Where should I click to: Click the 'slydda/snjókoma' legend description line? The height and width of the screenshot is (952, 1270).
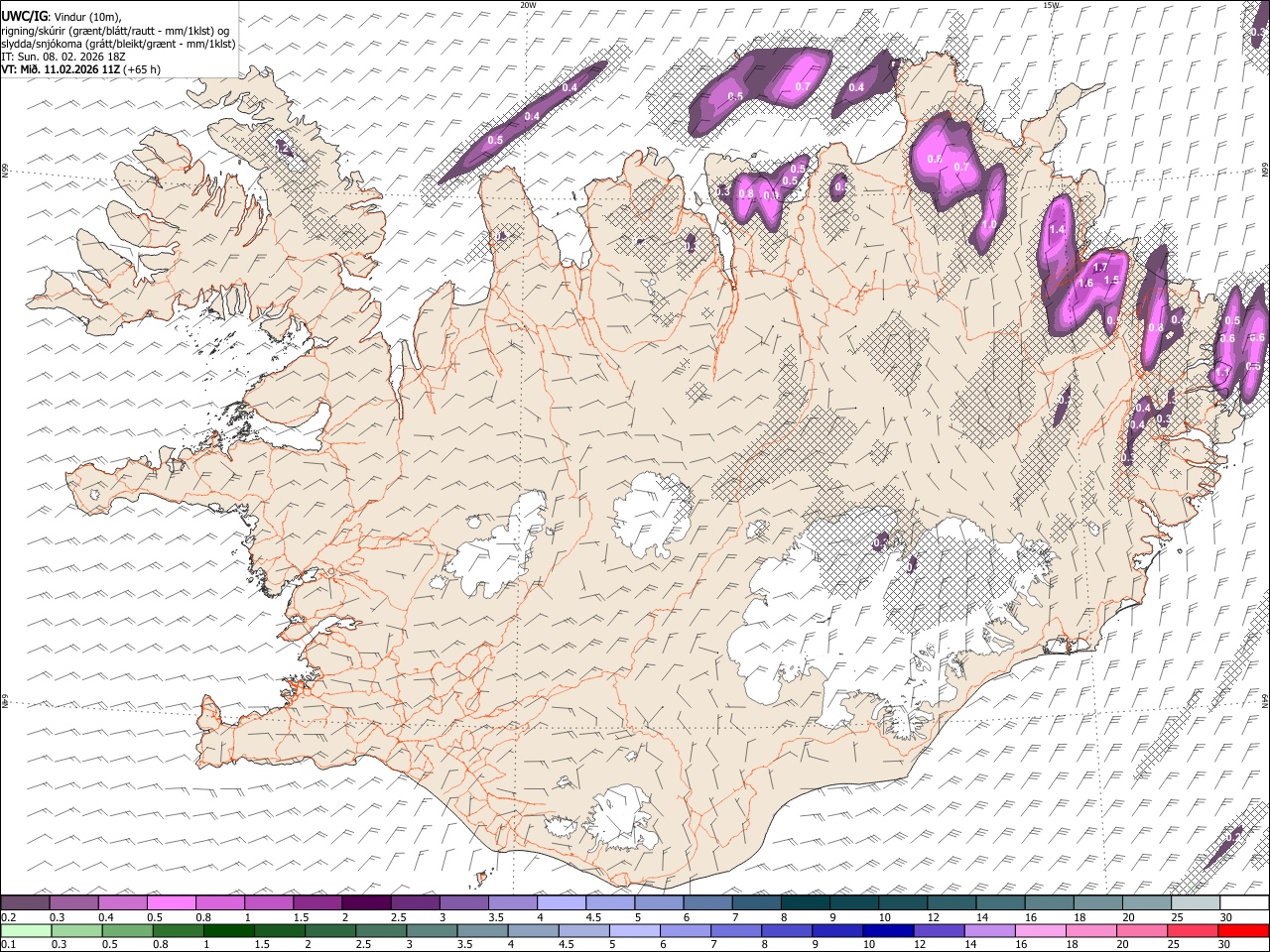[x=118, y=44]
